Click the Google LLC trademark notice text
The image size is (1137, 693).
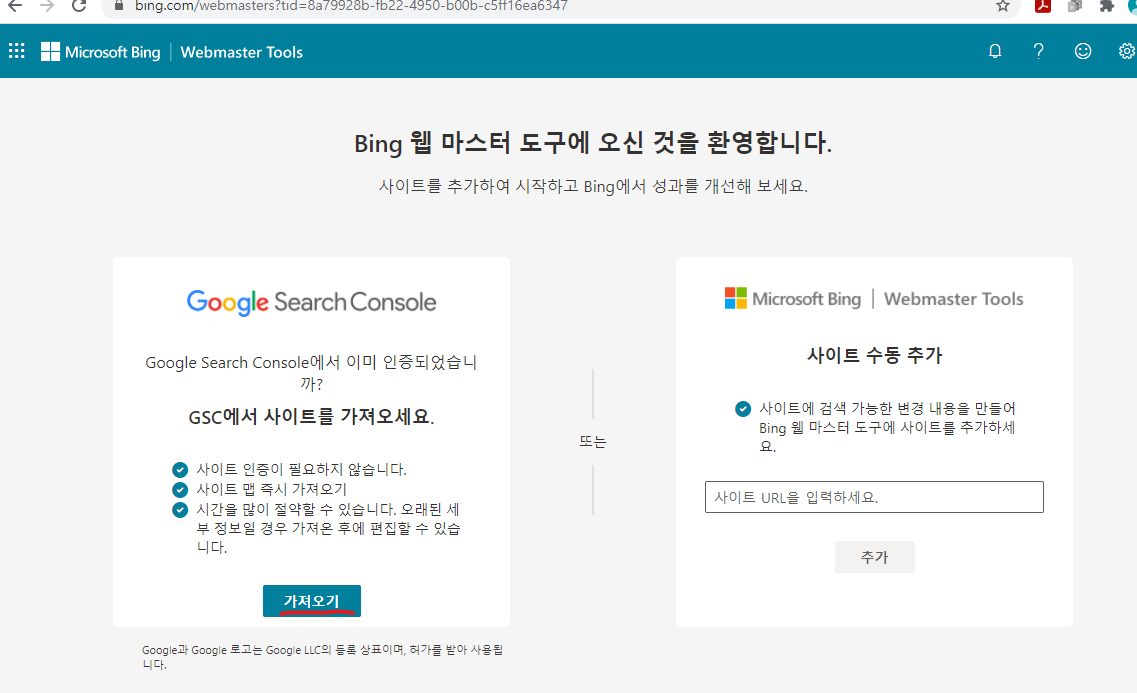[x=322, y=657]
